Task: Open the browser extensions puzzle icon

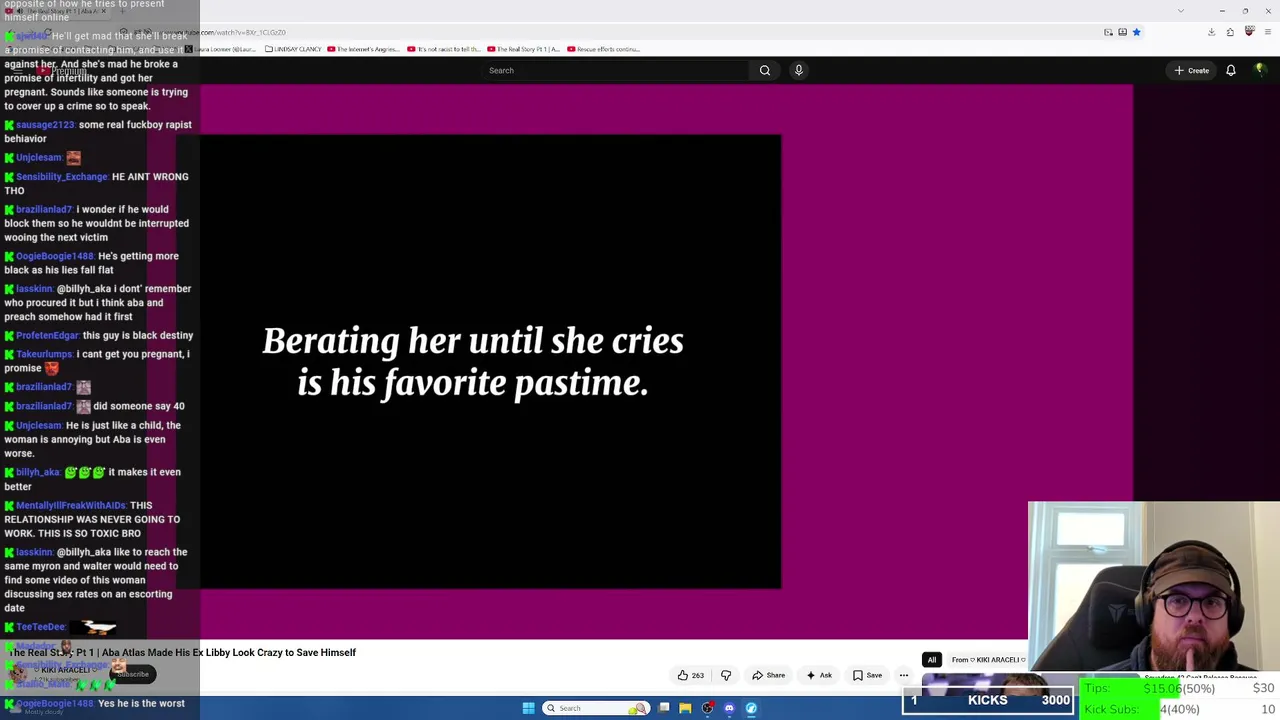Action: [x=1230, y=32]
